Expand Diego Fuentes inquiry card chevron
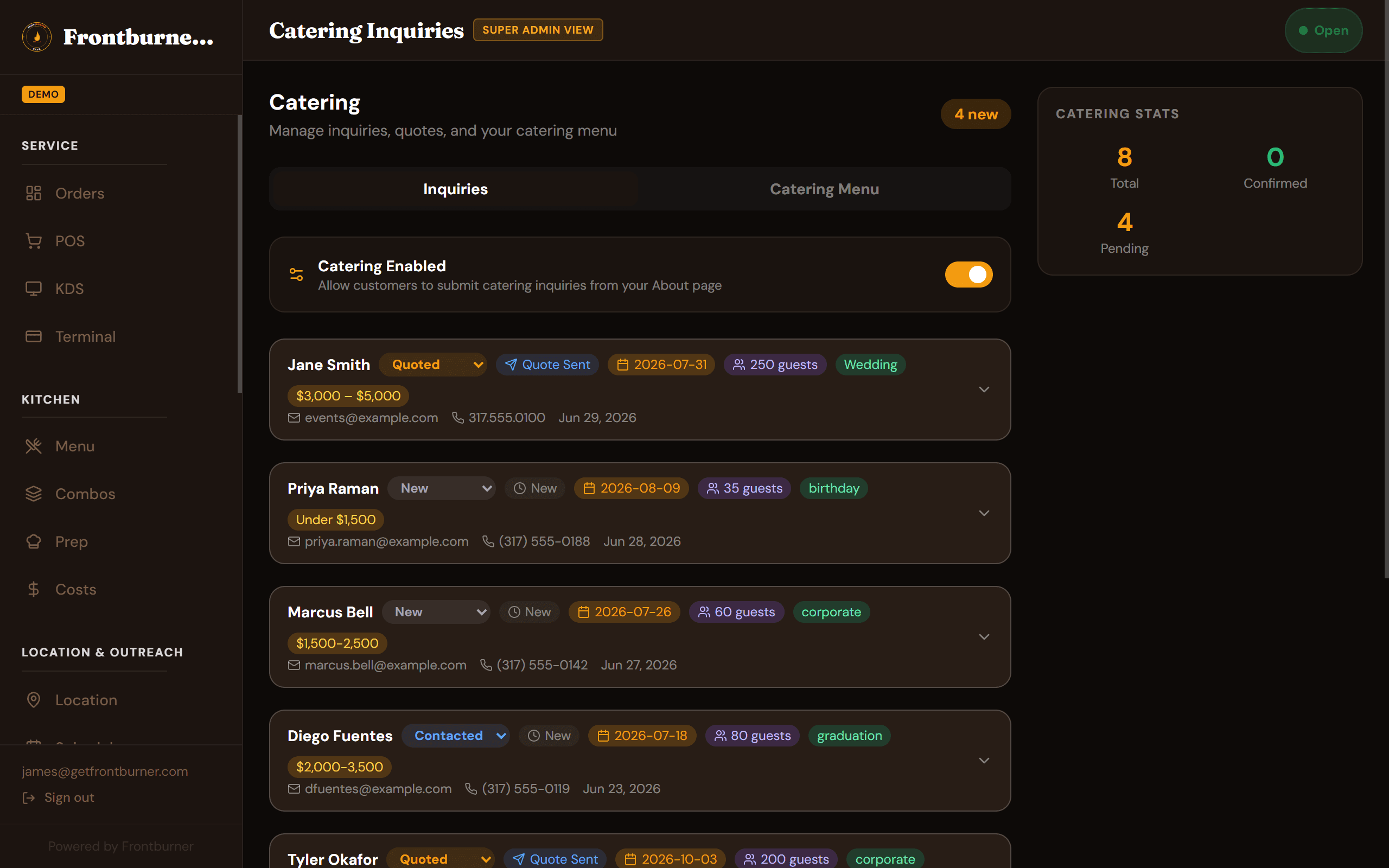 984,761
